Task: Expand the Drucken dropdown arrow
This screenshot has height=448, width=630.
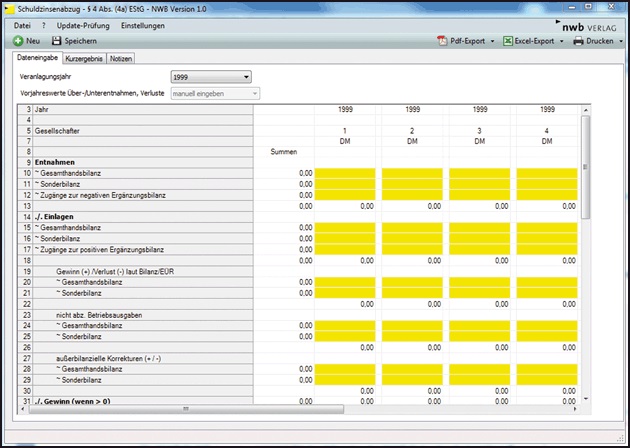Action: click(620, 42)
